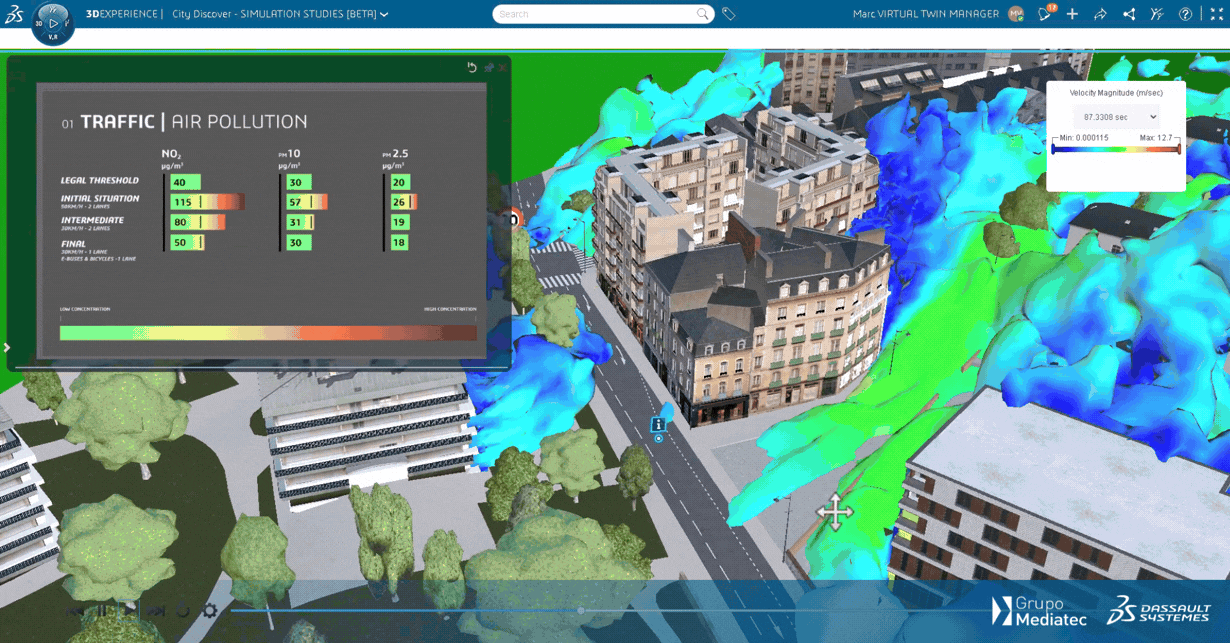Image resolution: width=1230 pixels, height=643 pixels.
Task: Open the City Discover app title dropdown
Action: pyautogui.click(x=384, y=15)
